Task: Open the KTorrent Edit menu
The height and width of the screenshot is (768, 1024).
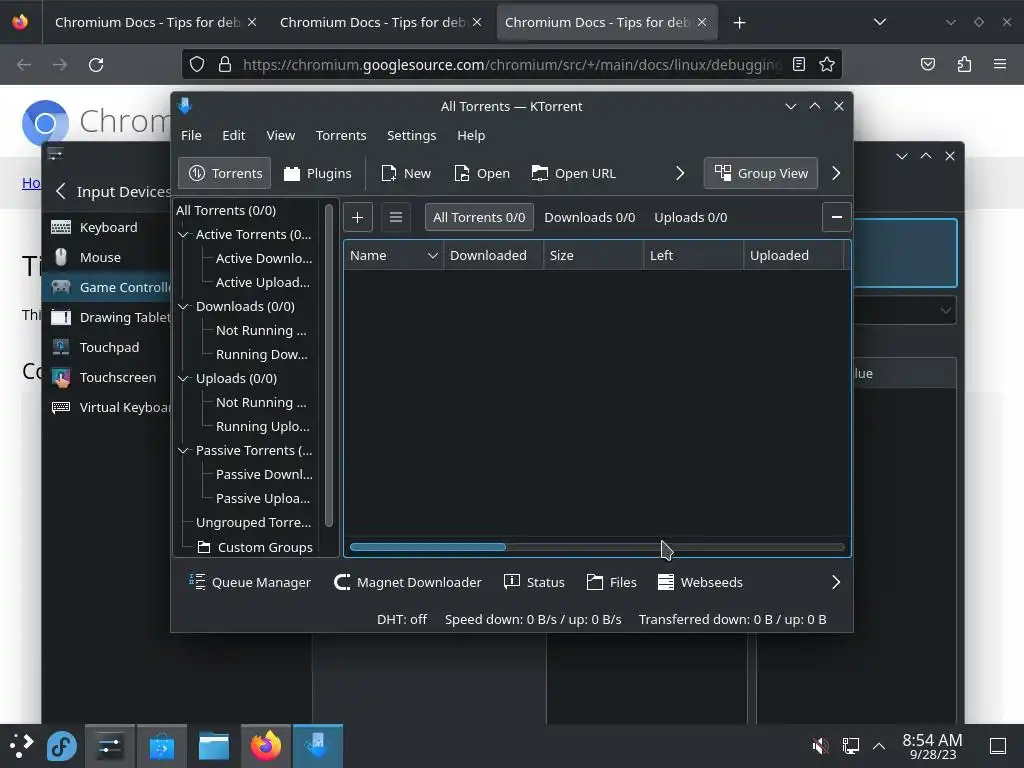Action: pos(234,135)
